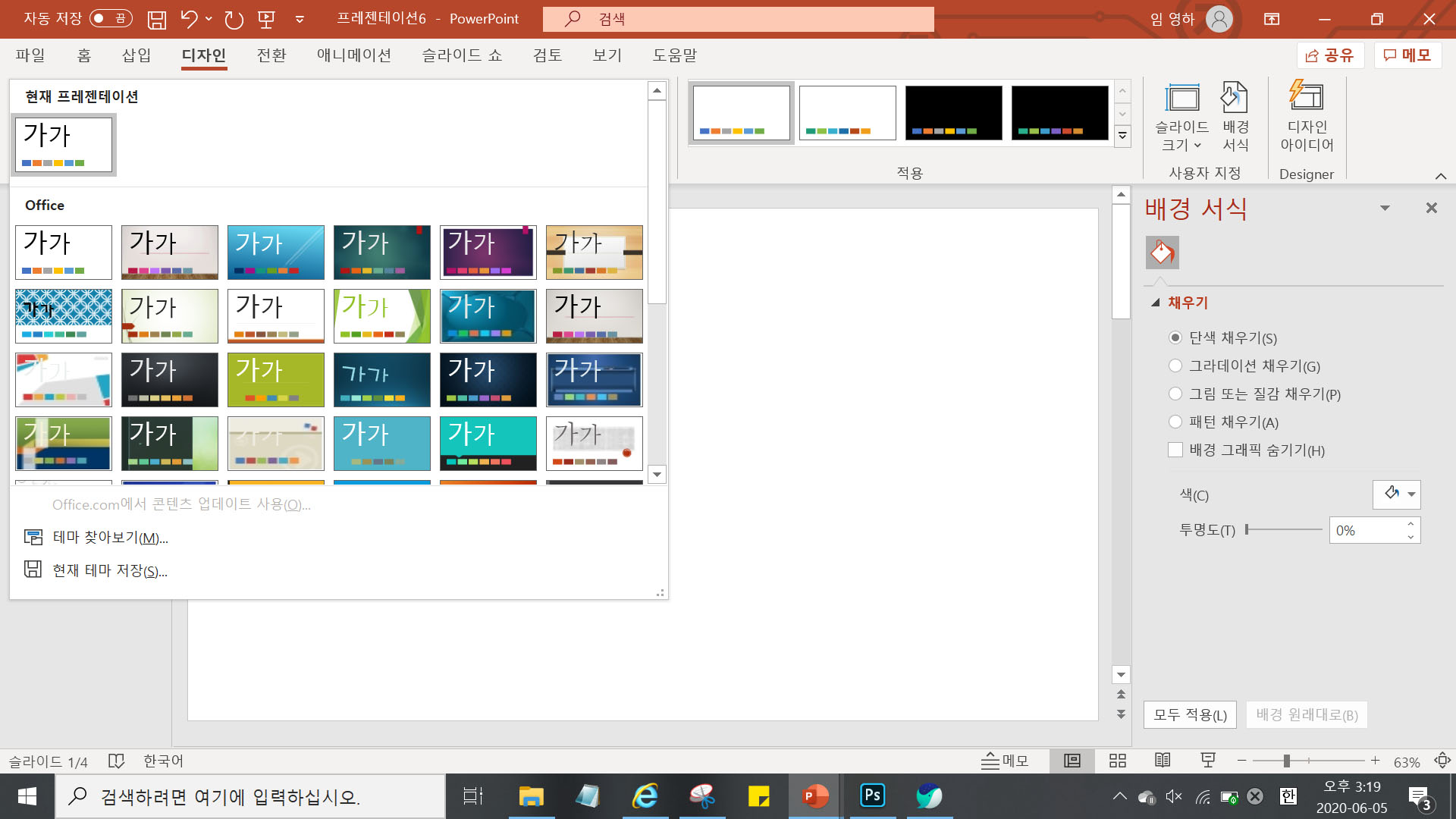Check Hide background graphics (배경 그래픽 숨기기) box
Viewport: 1456px width, 819px height.
1175,450
